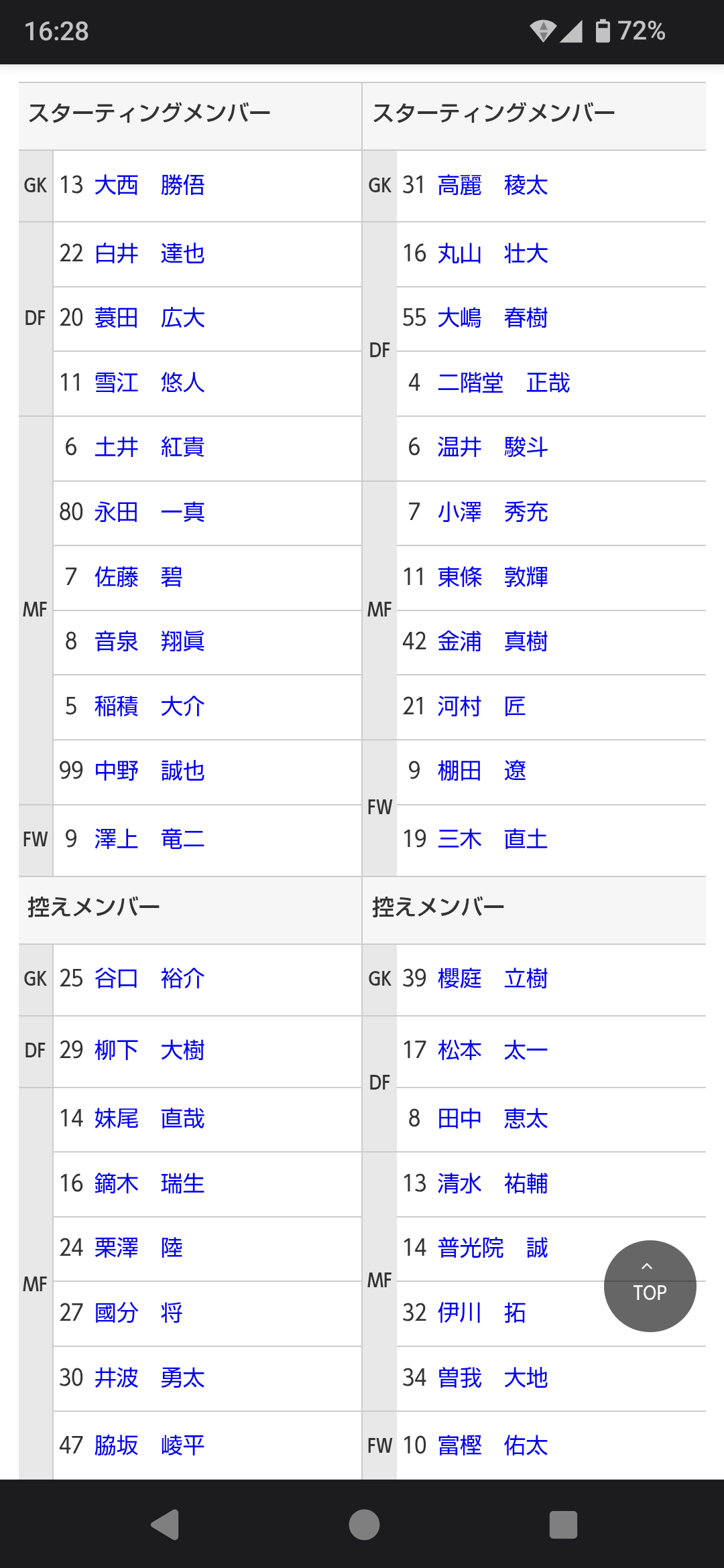Screen dimensions: 724x1568
Task: Tap the battery icon in status bar
Action: [603, 31]
